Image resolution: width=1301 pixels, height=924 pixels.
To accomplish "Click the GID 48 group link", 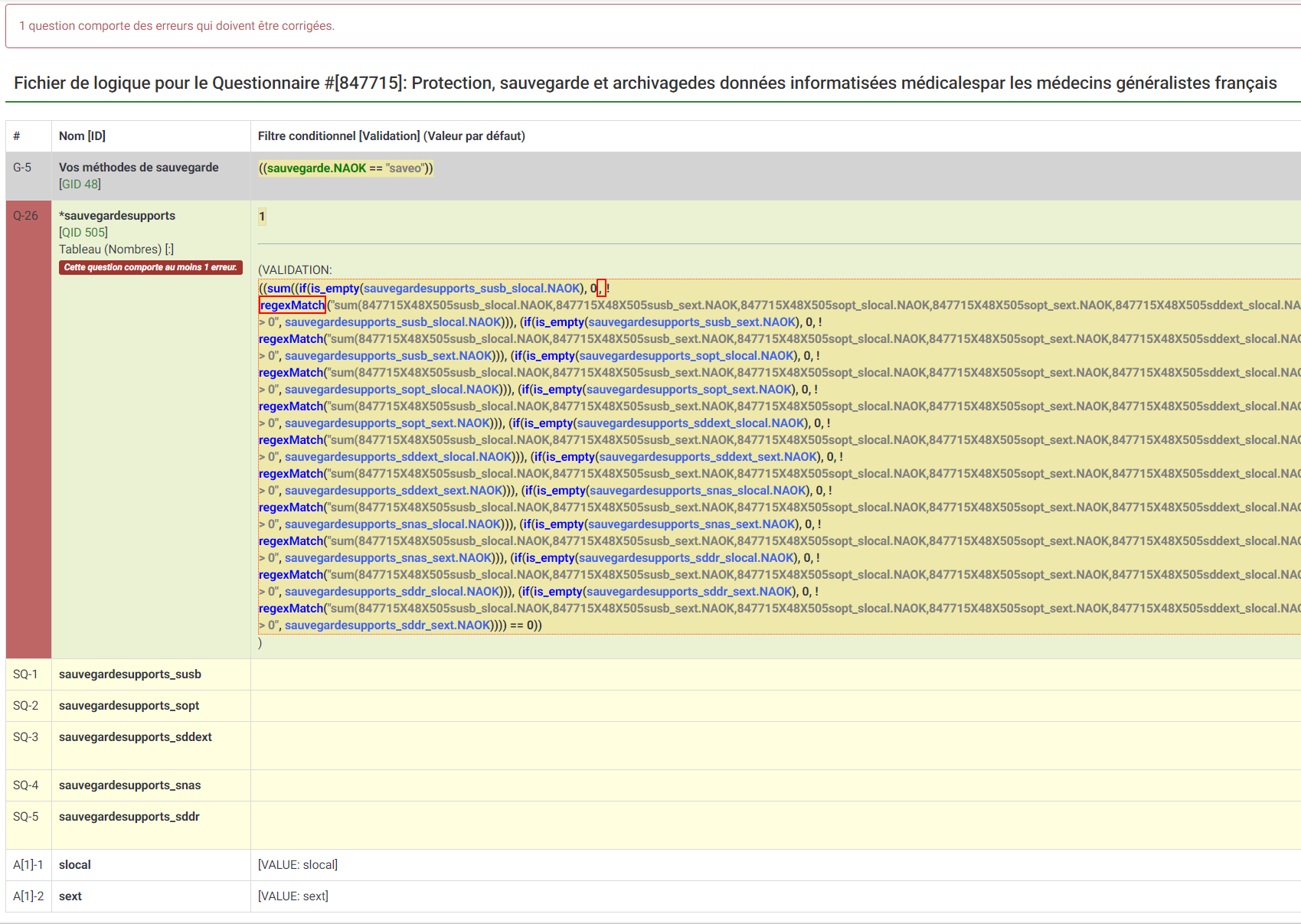I will (80, 184).
